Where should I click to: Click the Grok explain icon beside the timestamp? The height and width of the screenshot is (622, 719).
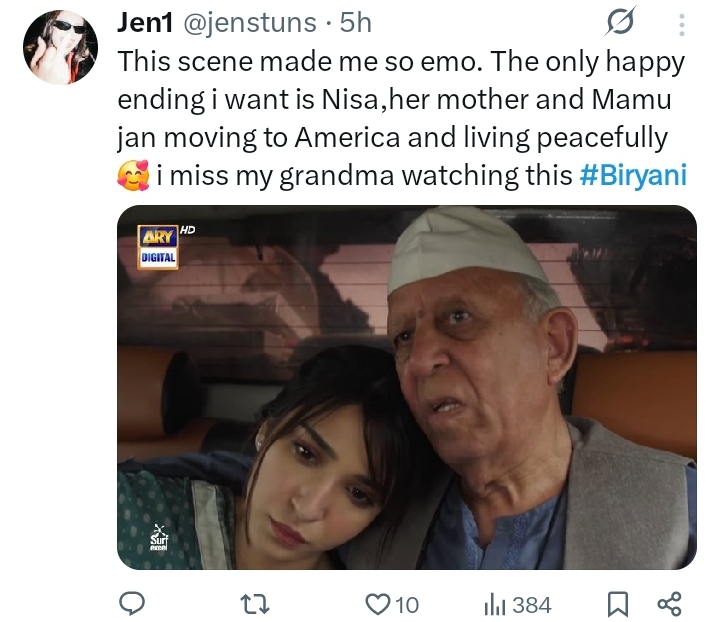623,22
